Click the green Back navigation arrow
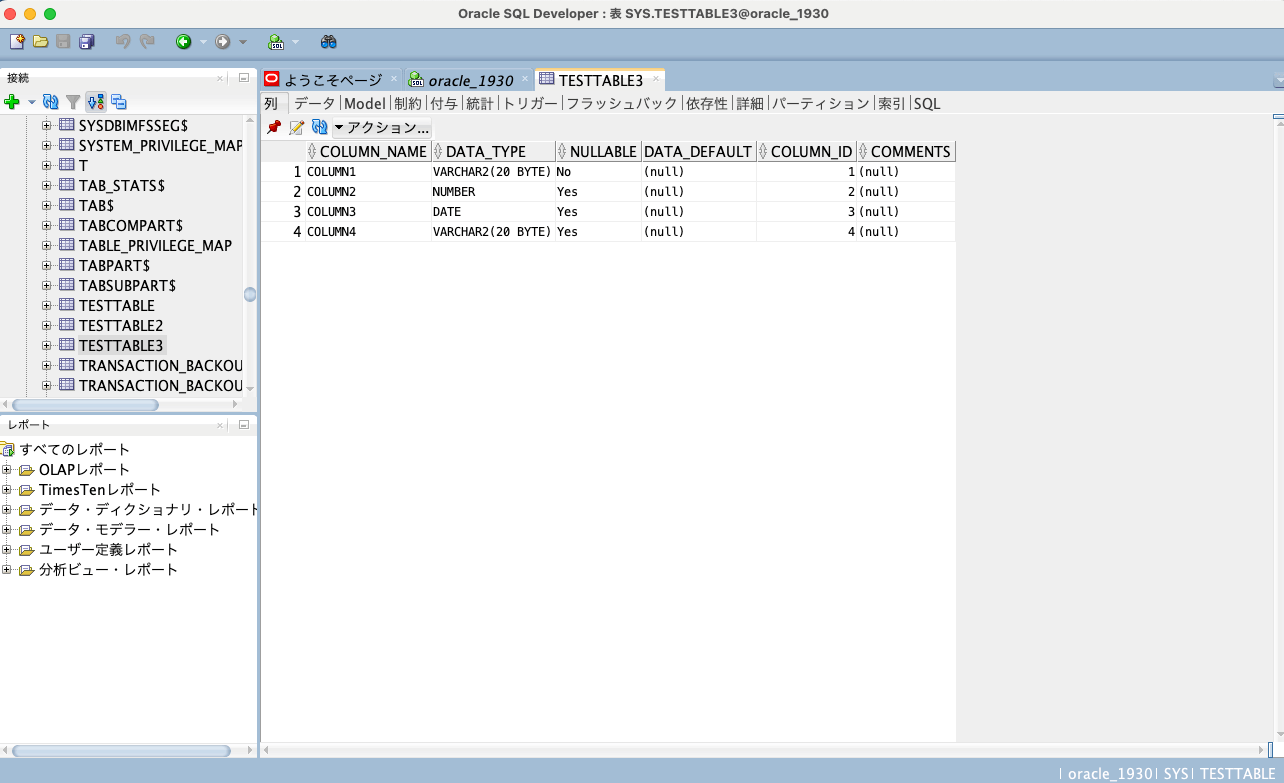This screenshot has height=783, width=1284. pos(184,42)
